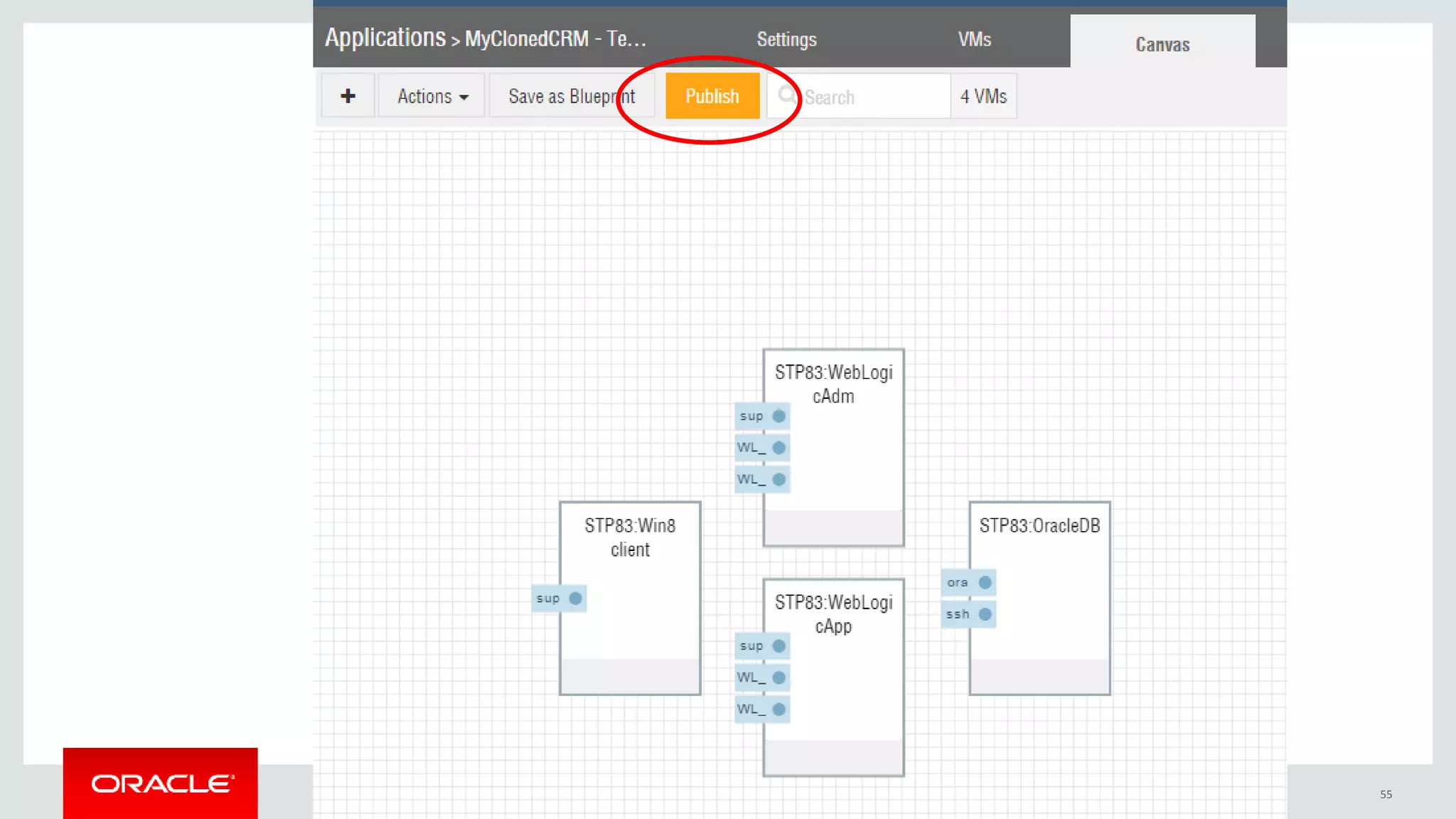The image size is (1456, 819).
Task: Click the sup port dot on WebLogicAdm
Action: pos(779,416)
